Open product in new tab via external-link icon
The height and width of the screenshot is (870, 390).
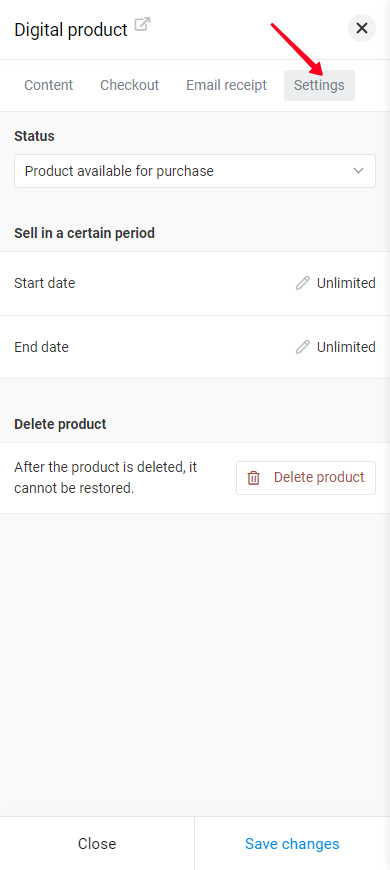(143, 25)
